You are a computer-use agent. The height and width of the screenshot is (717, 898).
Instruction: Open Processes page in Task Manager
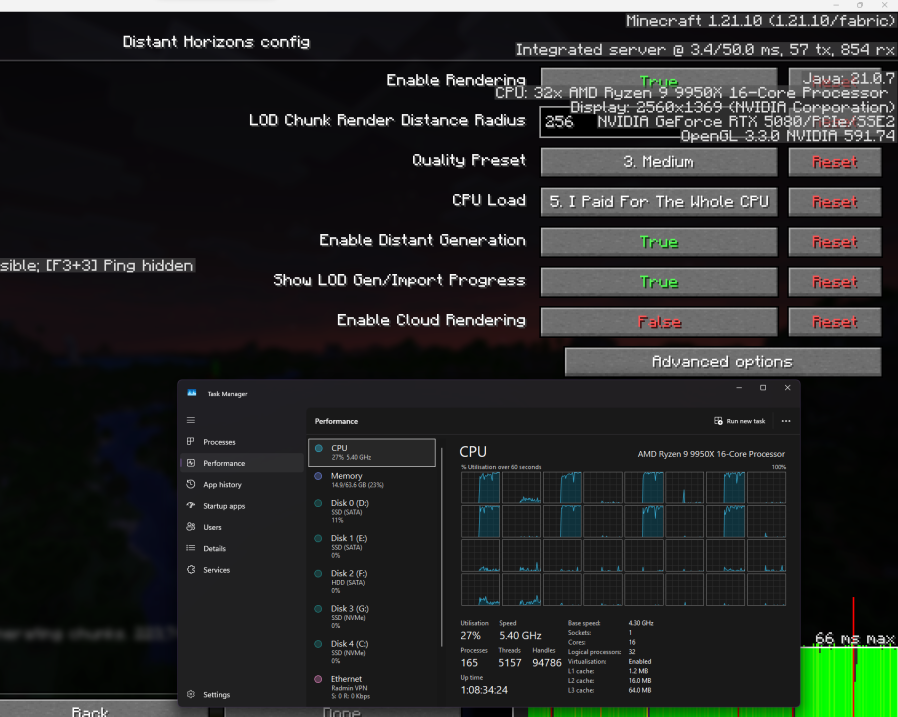click(x=242, y=442)
